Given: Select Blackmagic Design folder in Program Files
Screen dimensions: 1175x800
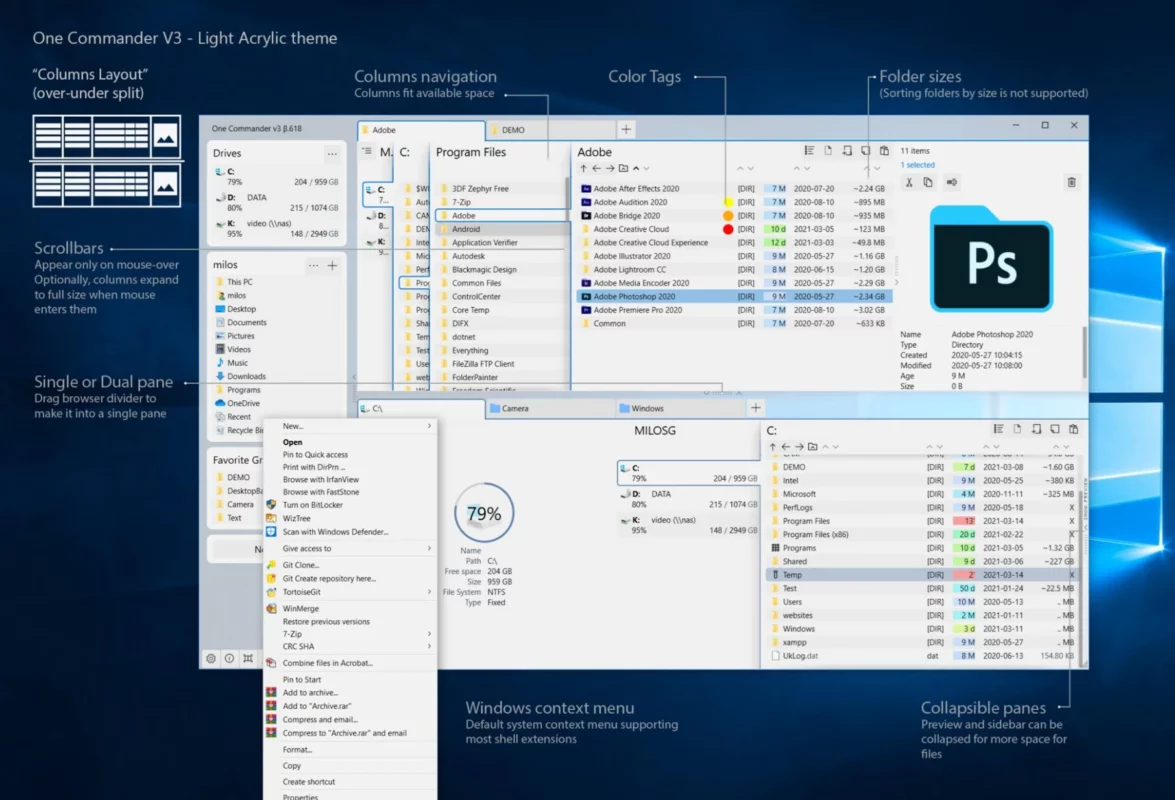Looking at the screenshot, I should pos(501,270).
